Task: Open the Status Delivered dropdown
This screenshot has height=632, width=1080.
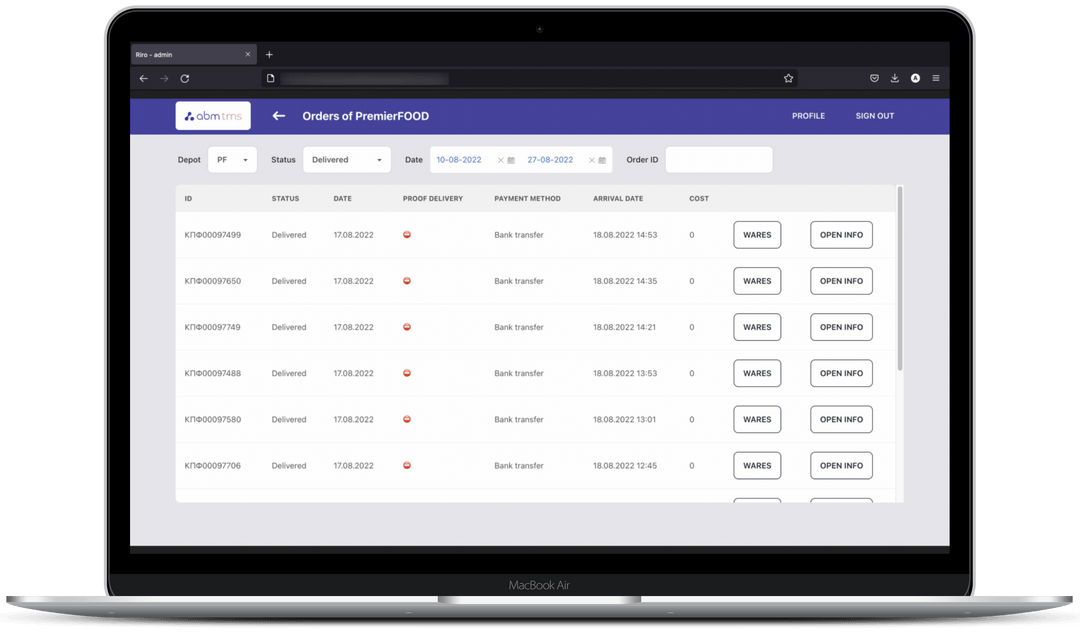Action: 346,160
